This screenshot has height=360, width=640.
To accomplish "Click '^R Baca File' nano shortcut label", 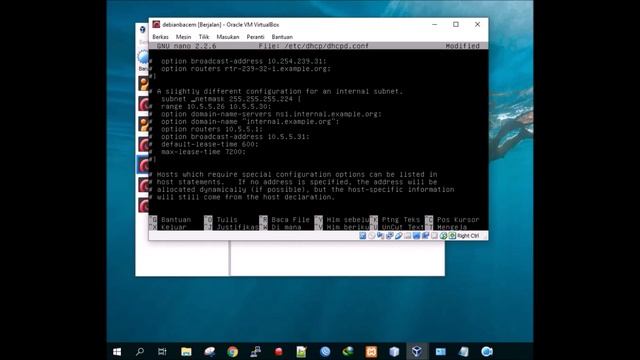I will tap(284, 220).
